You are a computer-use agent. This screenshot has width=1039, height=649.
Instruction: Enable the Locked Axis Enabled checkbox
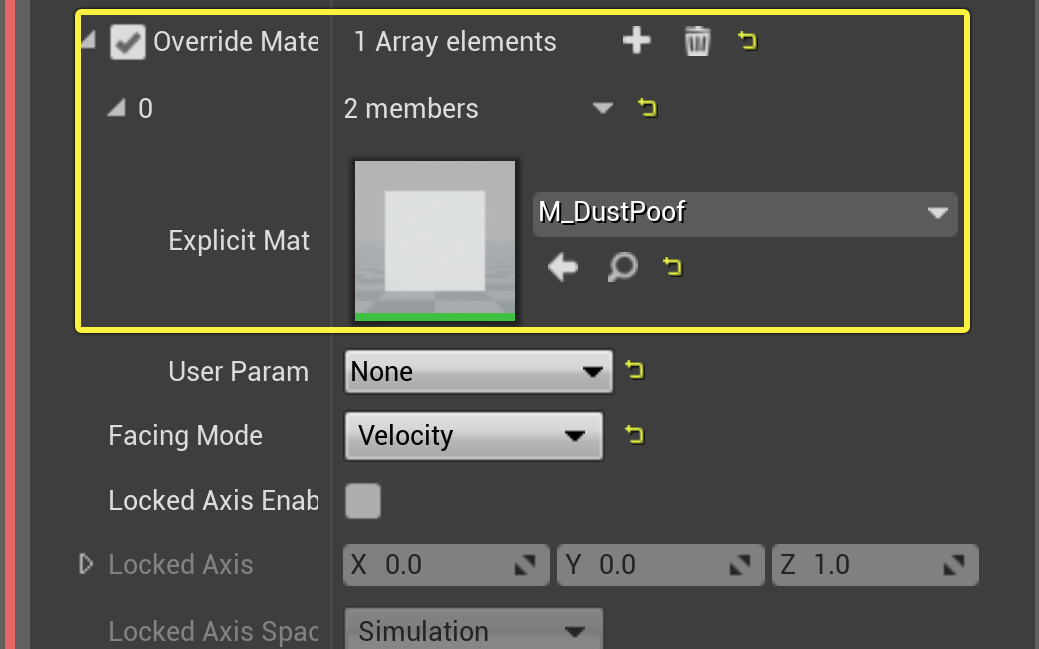[362, 501]
